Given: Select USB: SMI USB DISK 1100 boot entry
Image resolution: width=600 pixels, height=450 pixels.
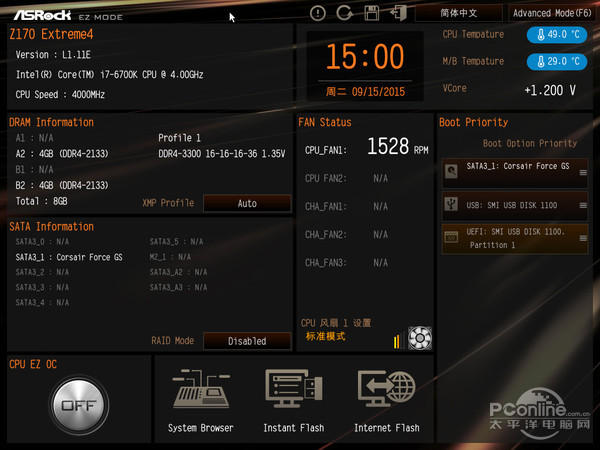Looking at the screenshot, I should click(515, 206).
